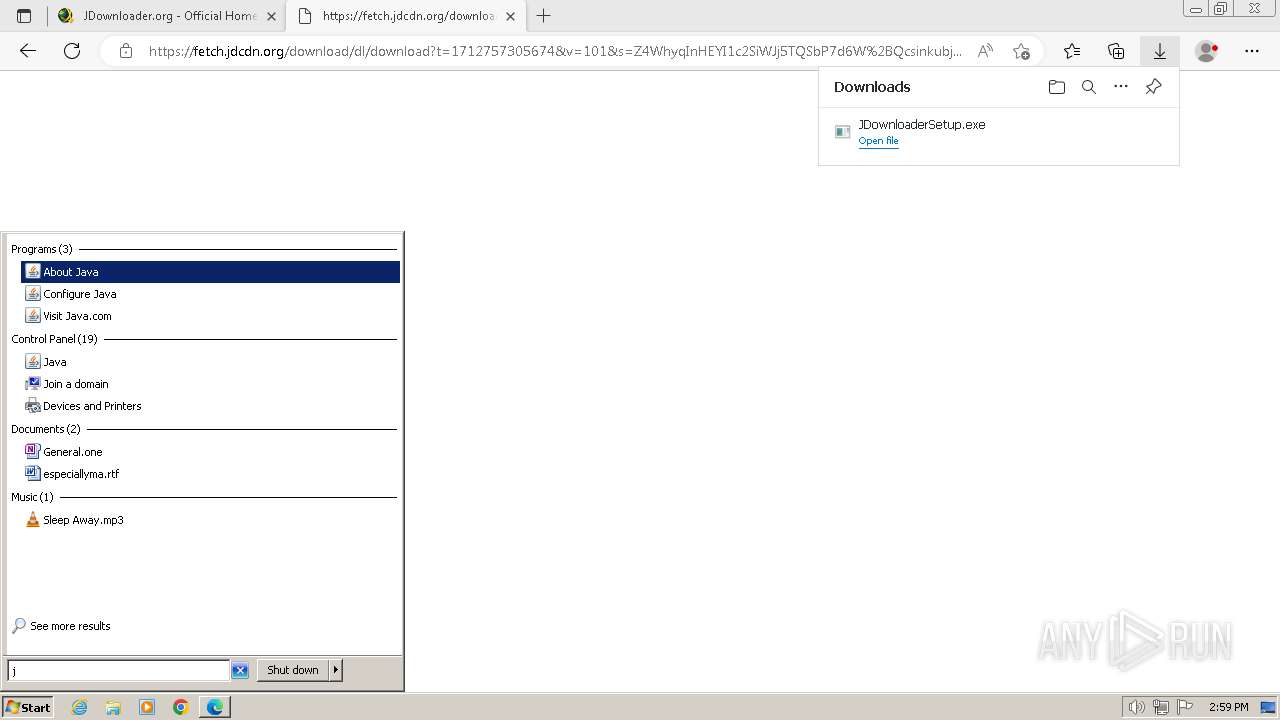Clear the search box with X icon
The image size is (1280, 720).
240,670
